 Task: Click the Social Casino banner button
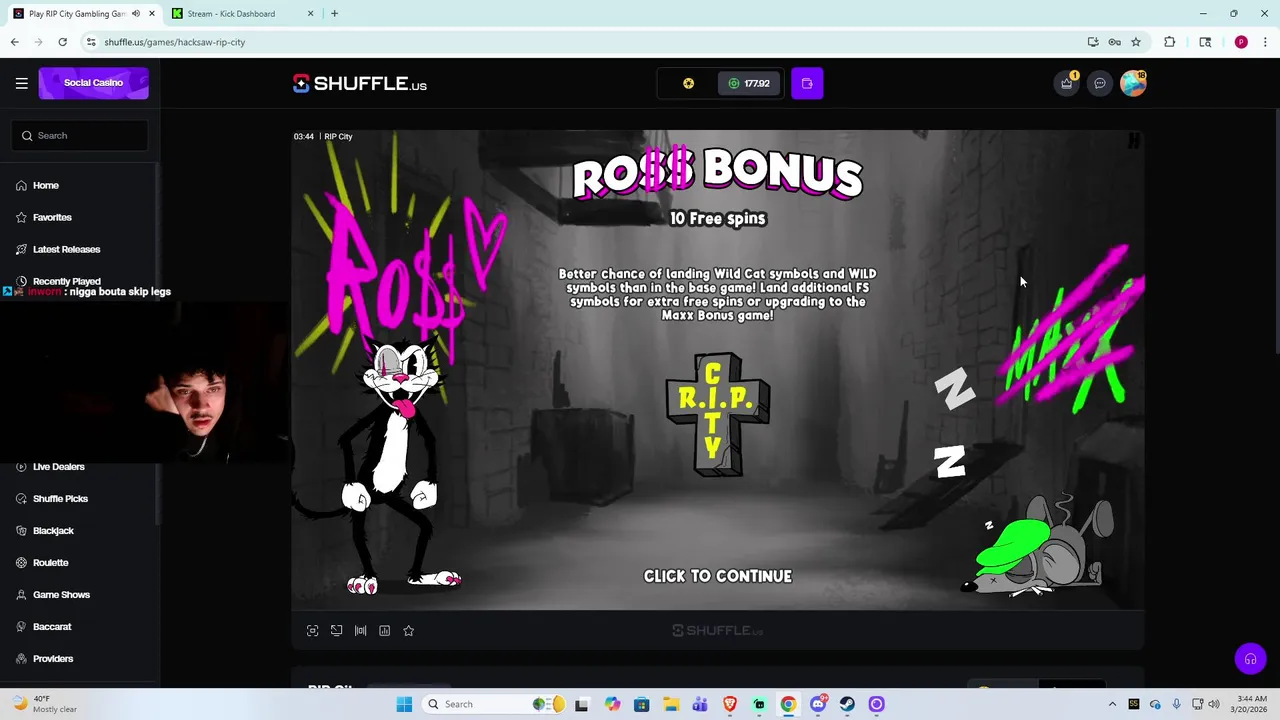[94, 83]
